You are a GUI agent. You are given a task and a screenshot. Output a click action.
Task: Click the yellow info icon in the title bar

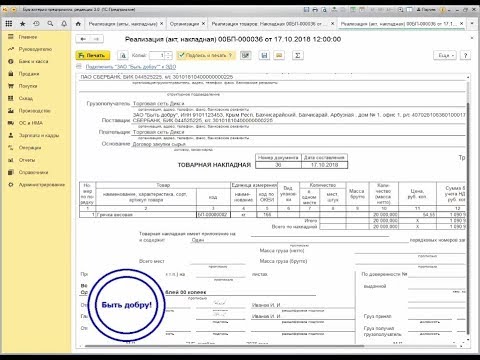click(442, 10)
